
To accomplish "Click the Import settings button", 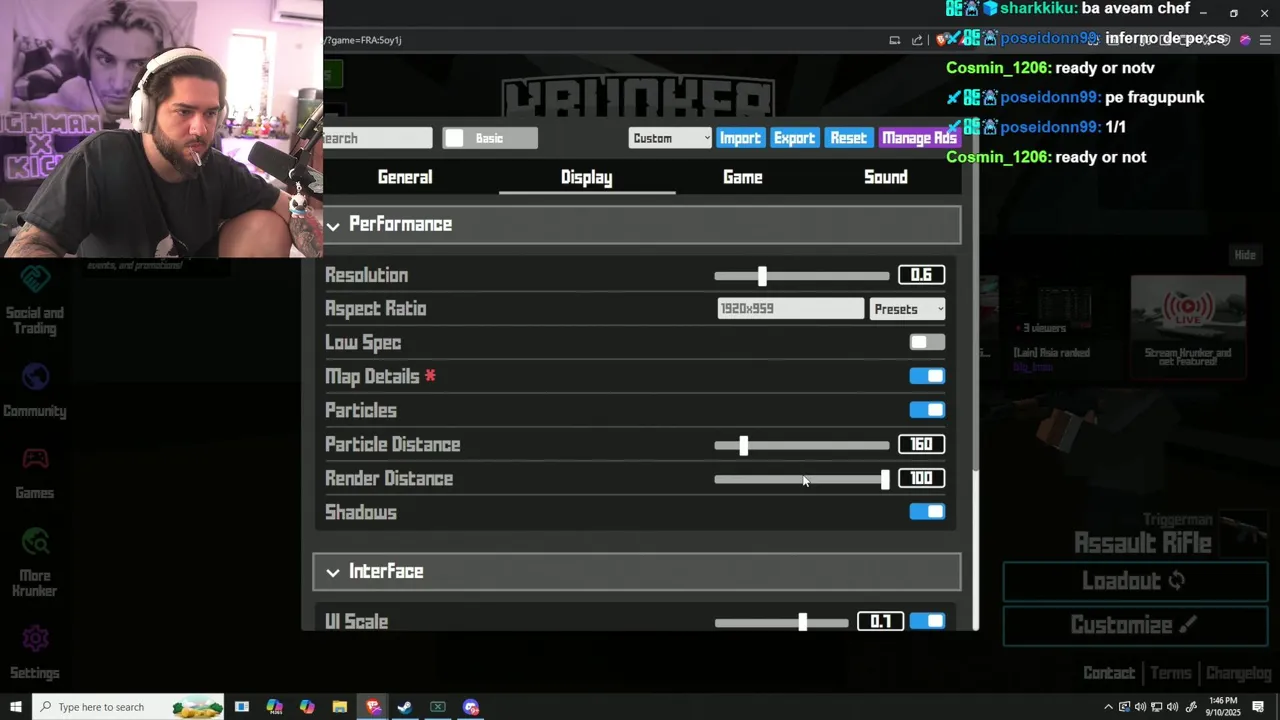I will point(740,138).
